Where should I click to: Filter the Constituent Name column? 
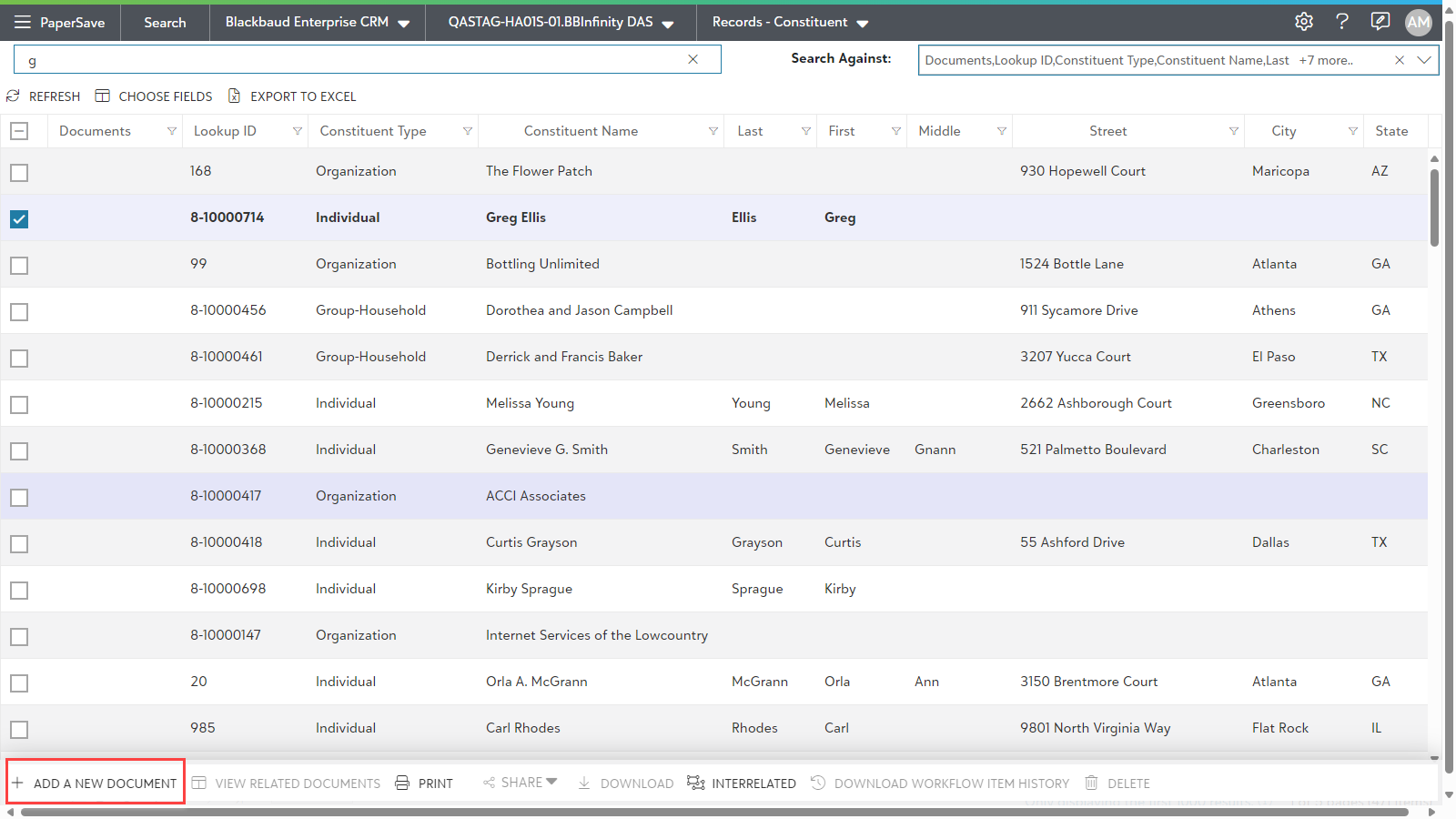coord(713,132)
